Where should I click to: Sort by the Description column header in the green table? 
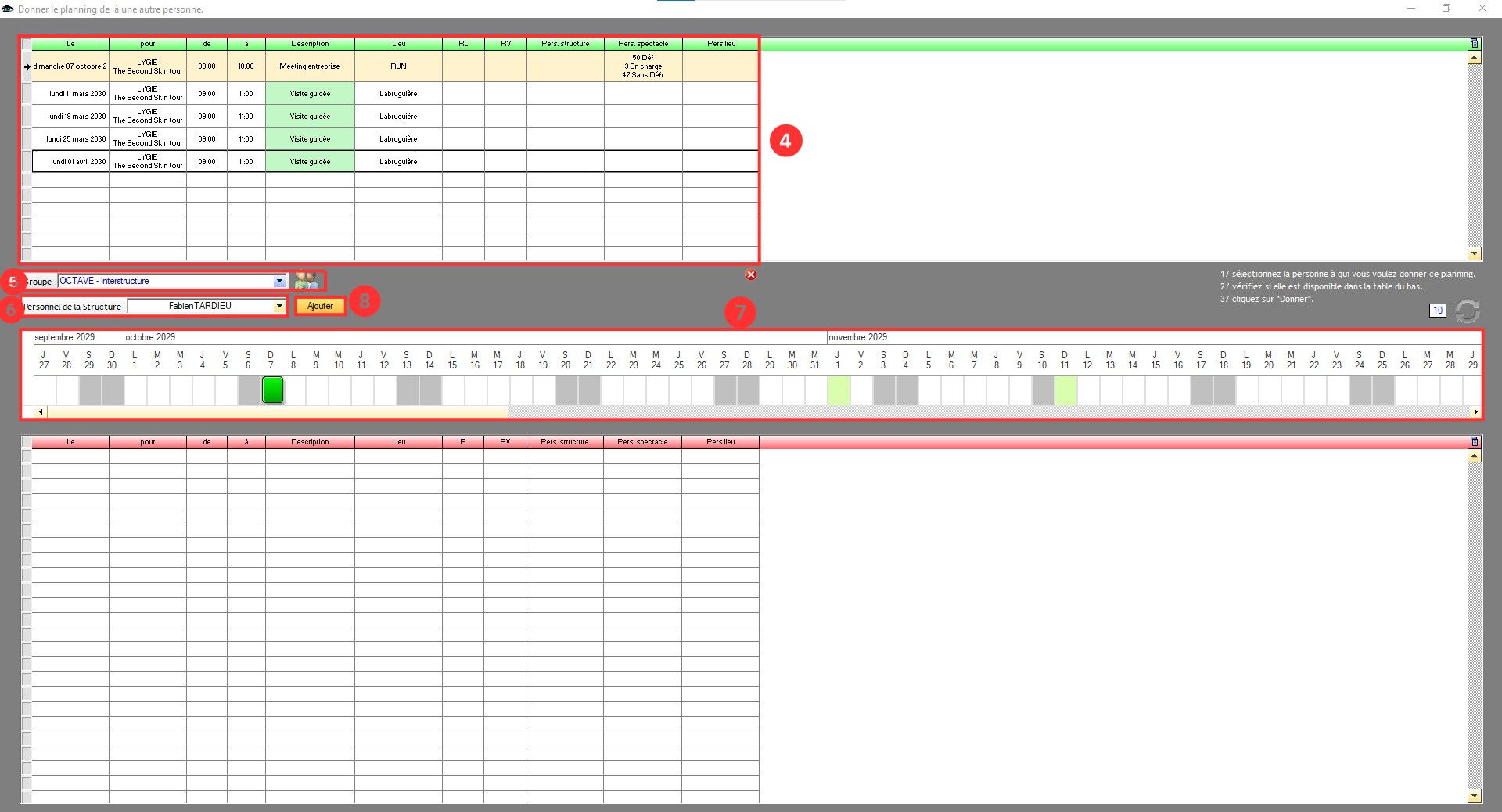[310, 44]
